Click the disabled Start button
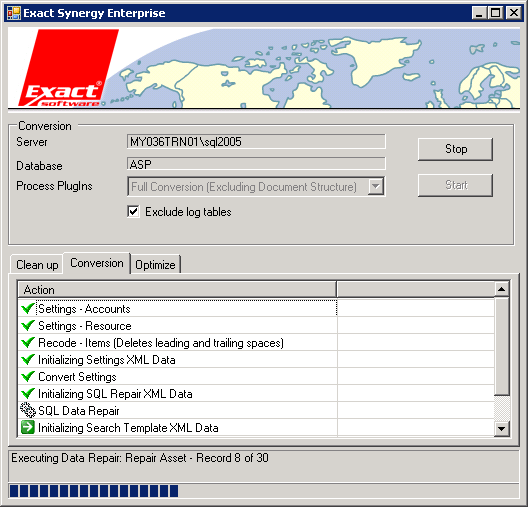 (455, 185)
